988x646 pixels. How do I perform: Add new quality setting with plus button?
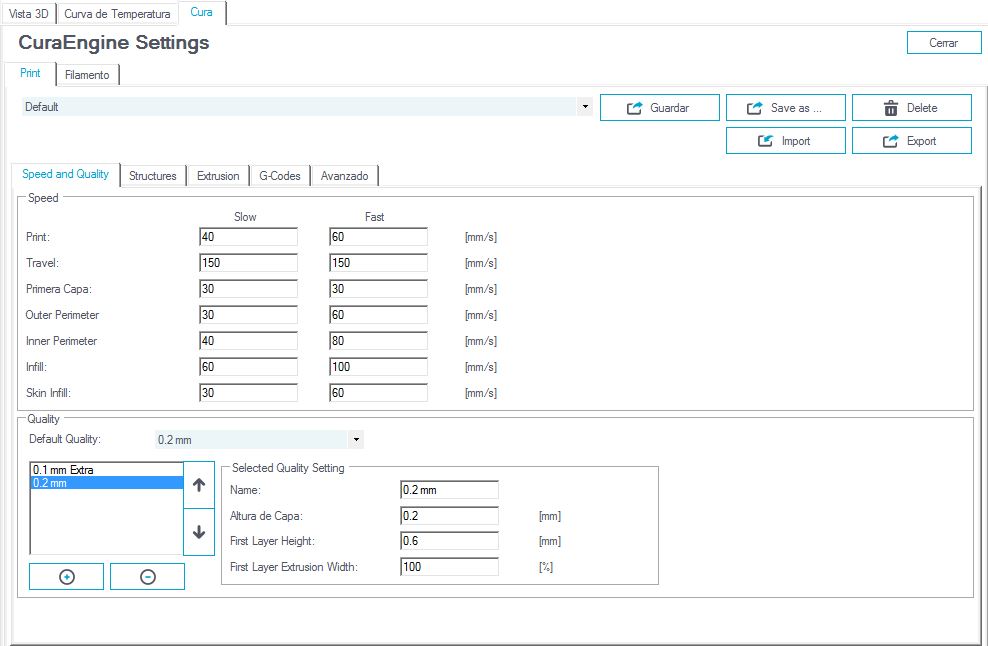66,577
